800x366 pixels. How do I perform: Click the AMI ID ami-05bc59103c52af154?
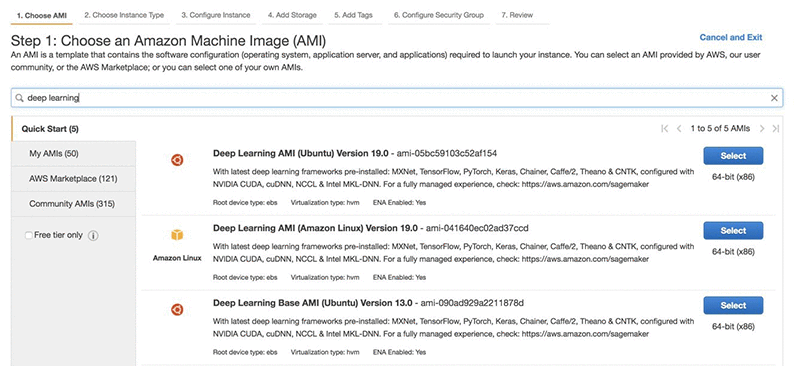[x=446, y=153]
